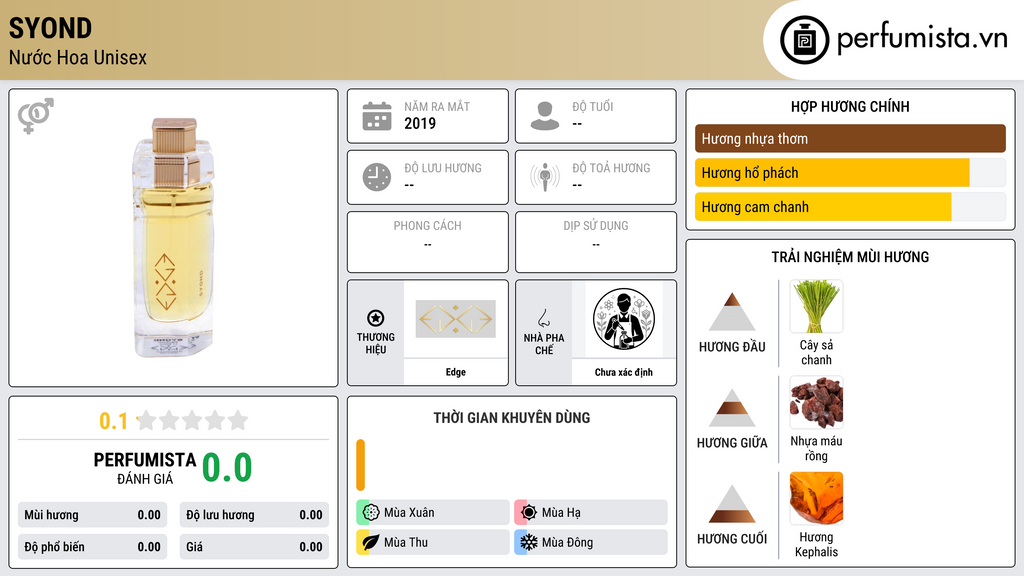Click the Độ lưu hương 0.00 score row
This screenshot has height=576, width=1024.
(x=254, y=515)
